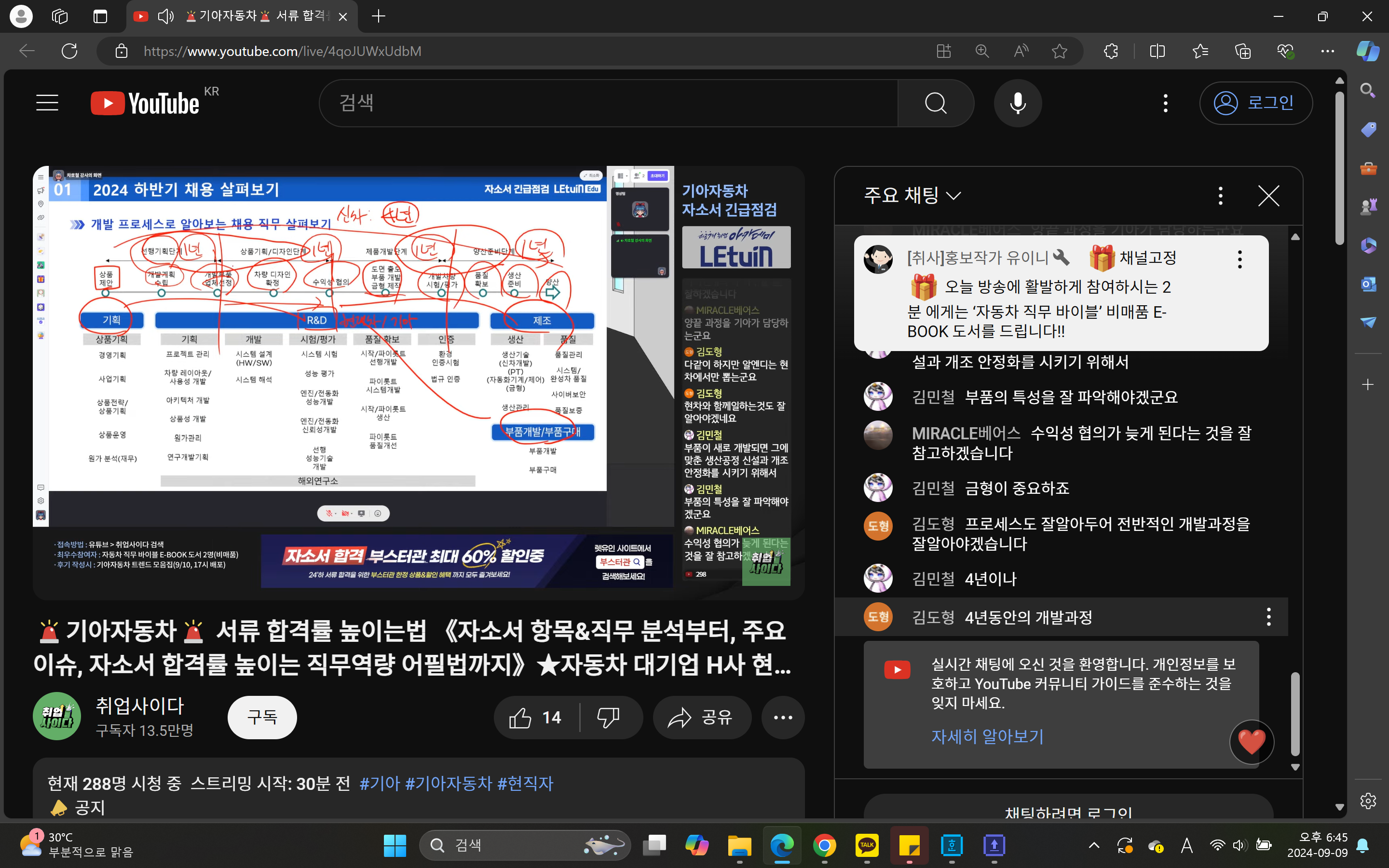Open the sidebar Shopping tag icon
Viewport: 1389px width, 868px height.
[1368, 129]
